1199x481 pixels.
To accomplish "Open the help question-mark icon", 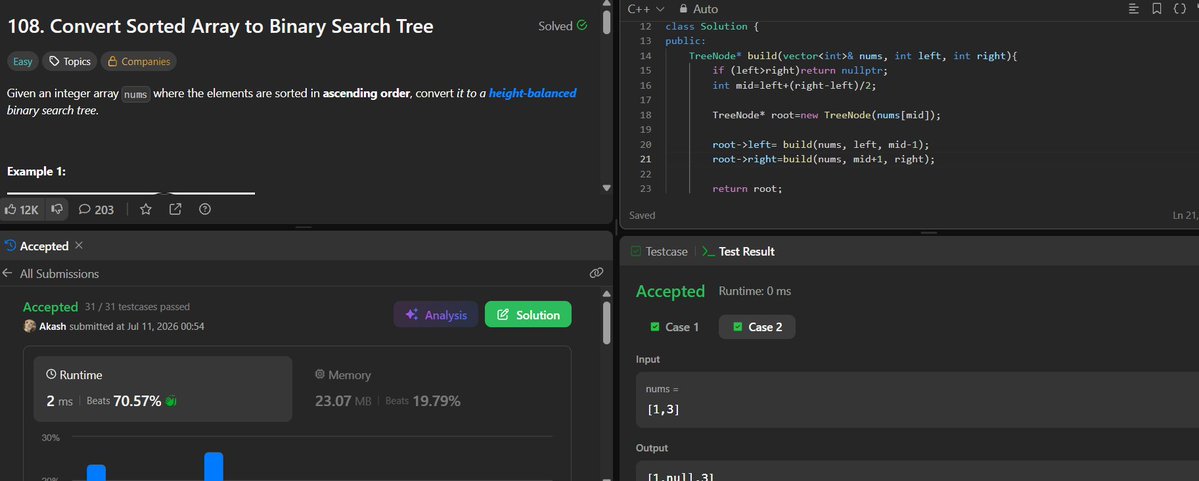I will coord(205,209).
